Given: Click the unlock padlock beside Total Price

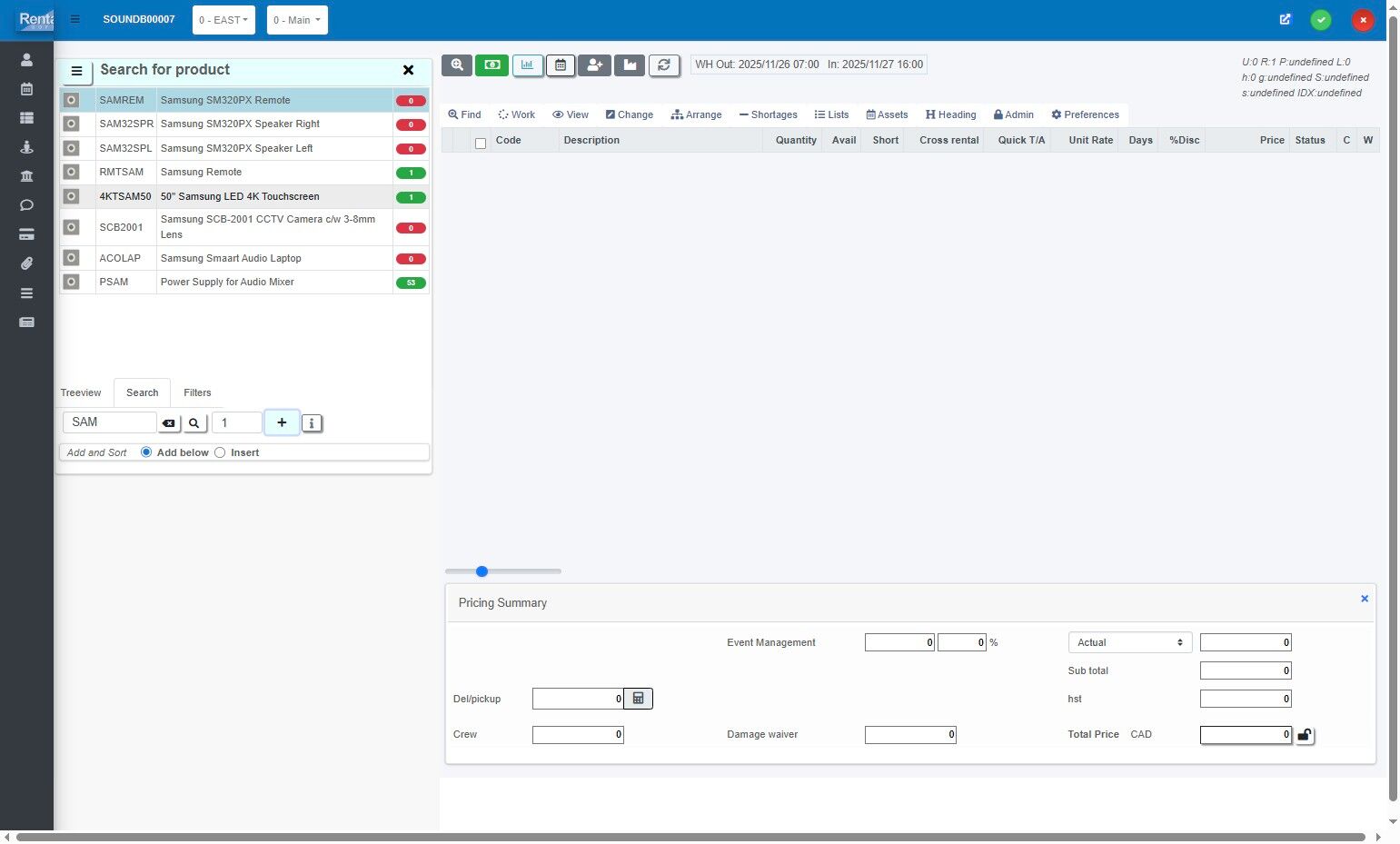Looking at the screenshot, I should [x=1304, y=735].
